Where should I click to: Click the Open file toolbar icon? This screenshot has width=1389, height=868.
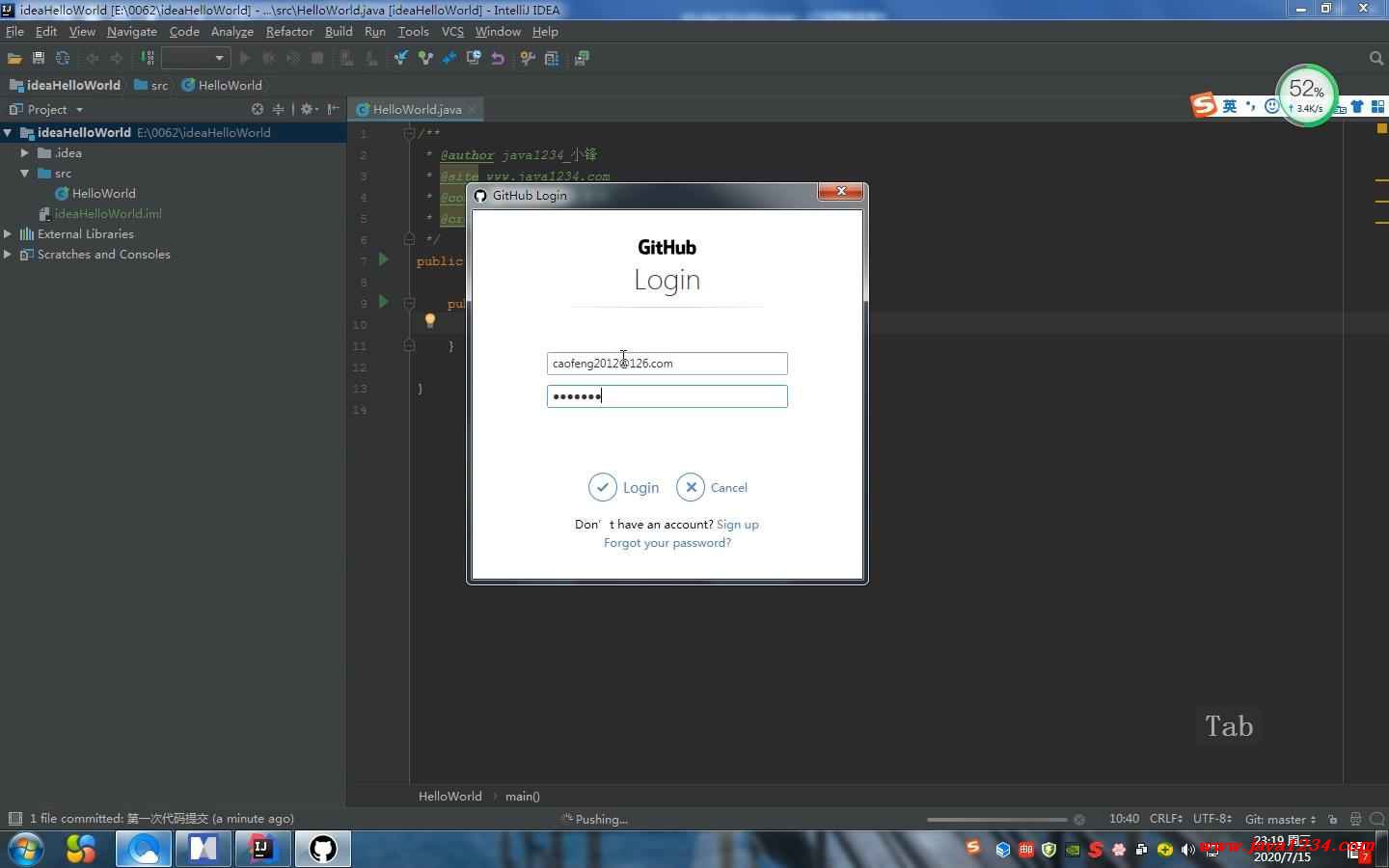14,58
